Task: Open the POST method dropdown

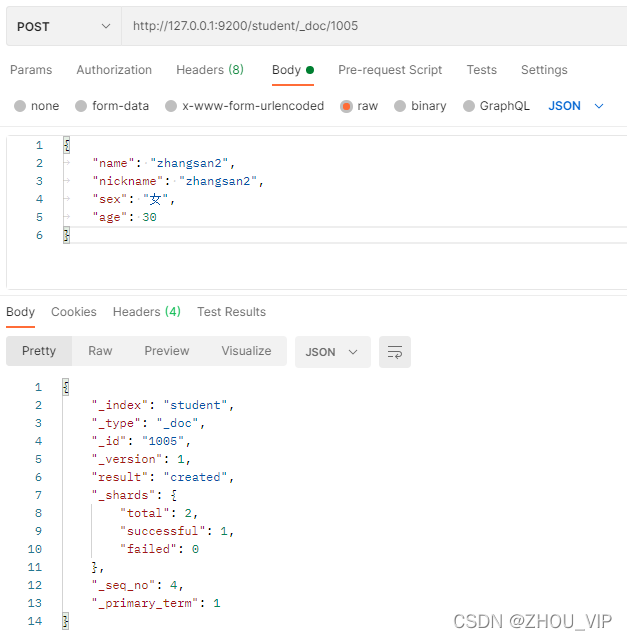Action: (64, 27)
